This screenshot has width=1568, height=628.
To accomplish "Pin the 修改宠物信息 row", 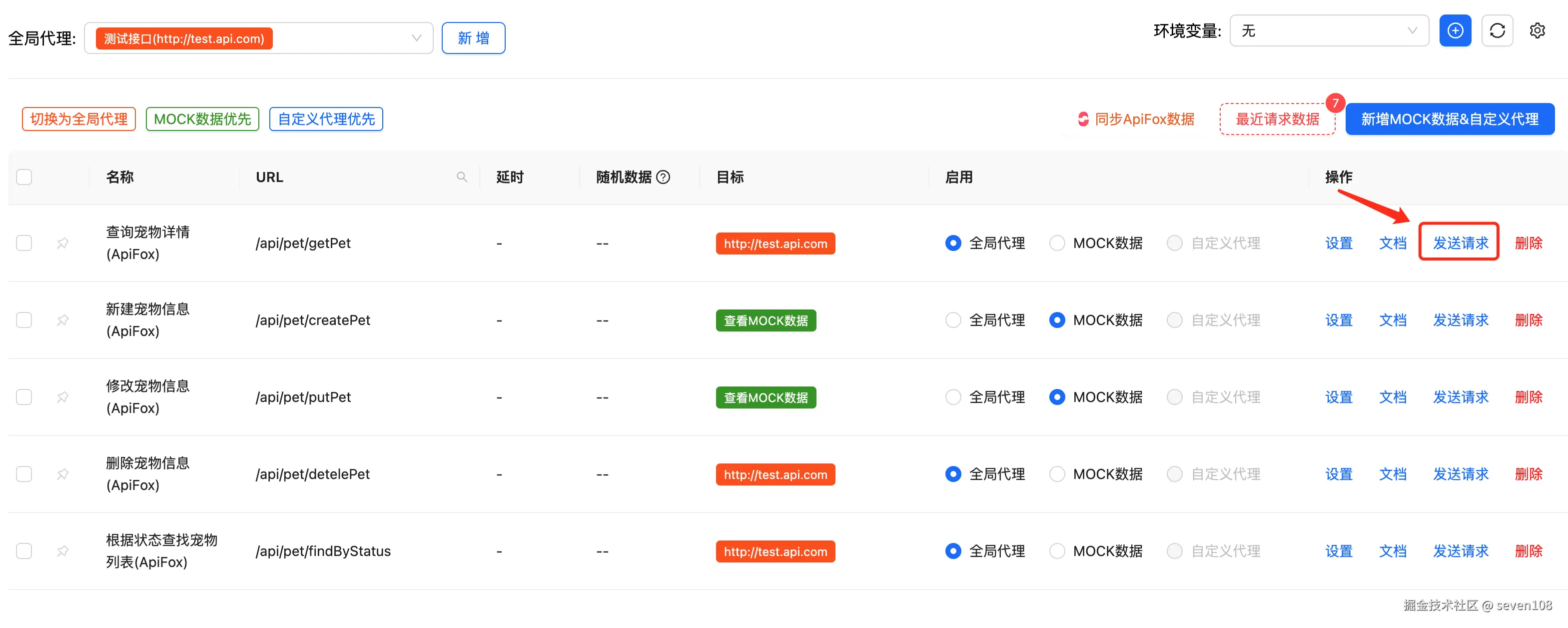I will pos(62,397).
